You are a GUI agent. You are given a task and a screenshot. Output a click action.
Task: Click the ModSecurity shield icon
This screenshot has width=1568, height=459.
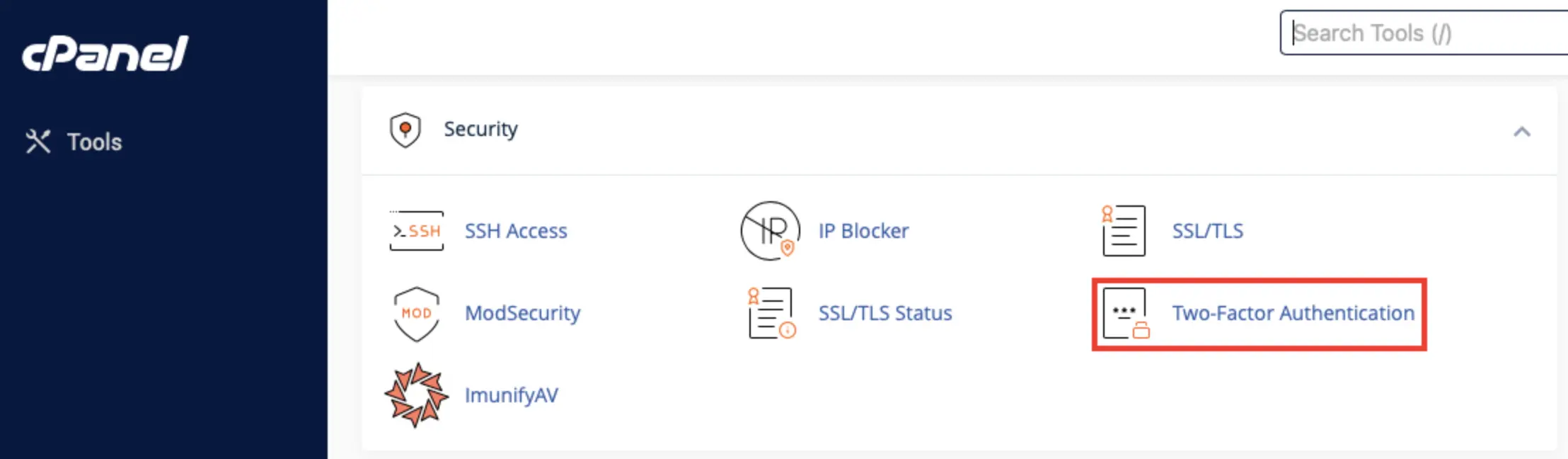[417, 314]
